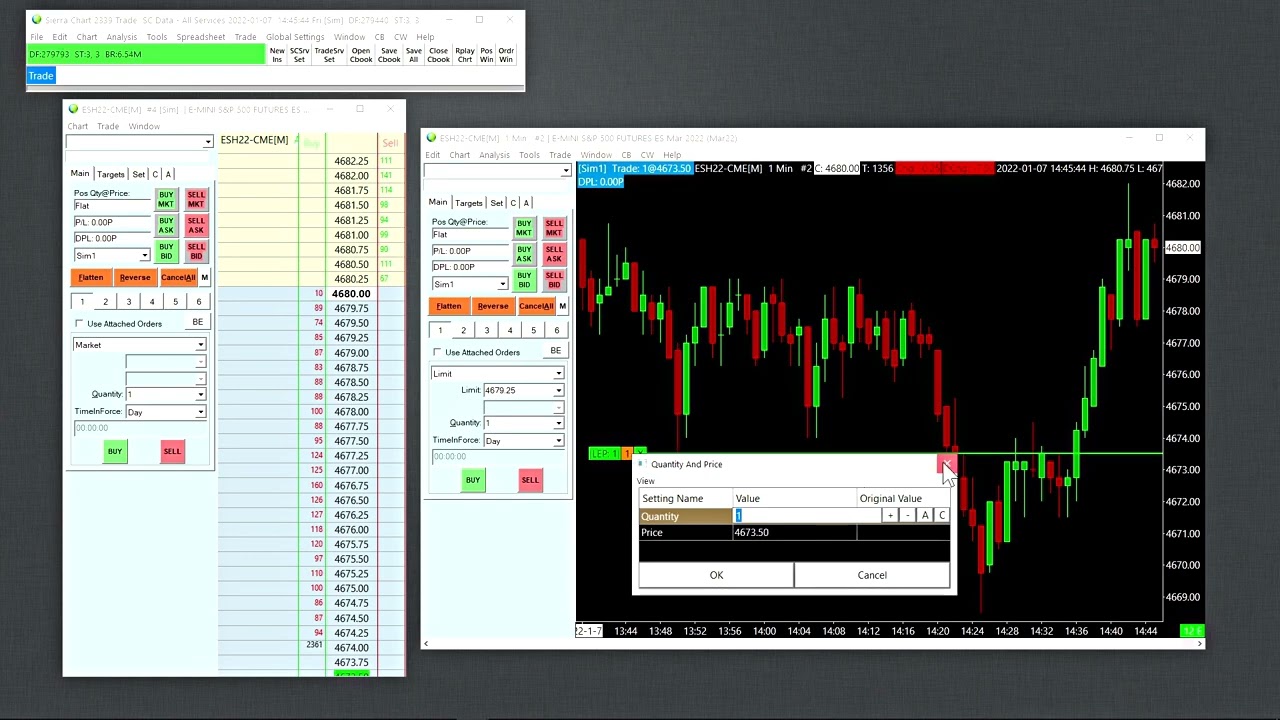Viewport: 1280px width, 720px height.
Task: Click the Price value field 4673.50
Action: 794,533
